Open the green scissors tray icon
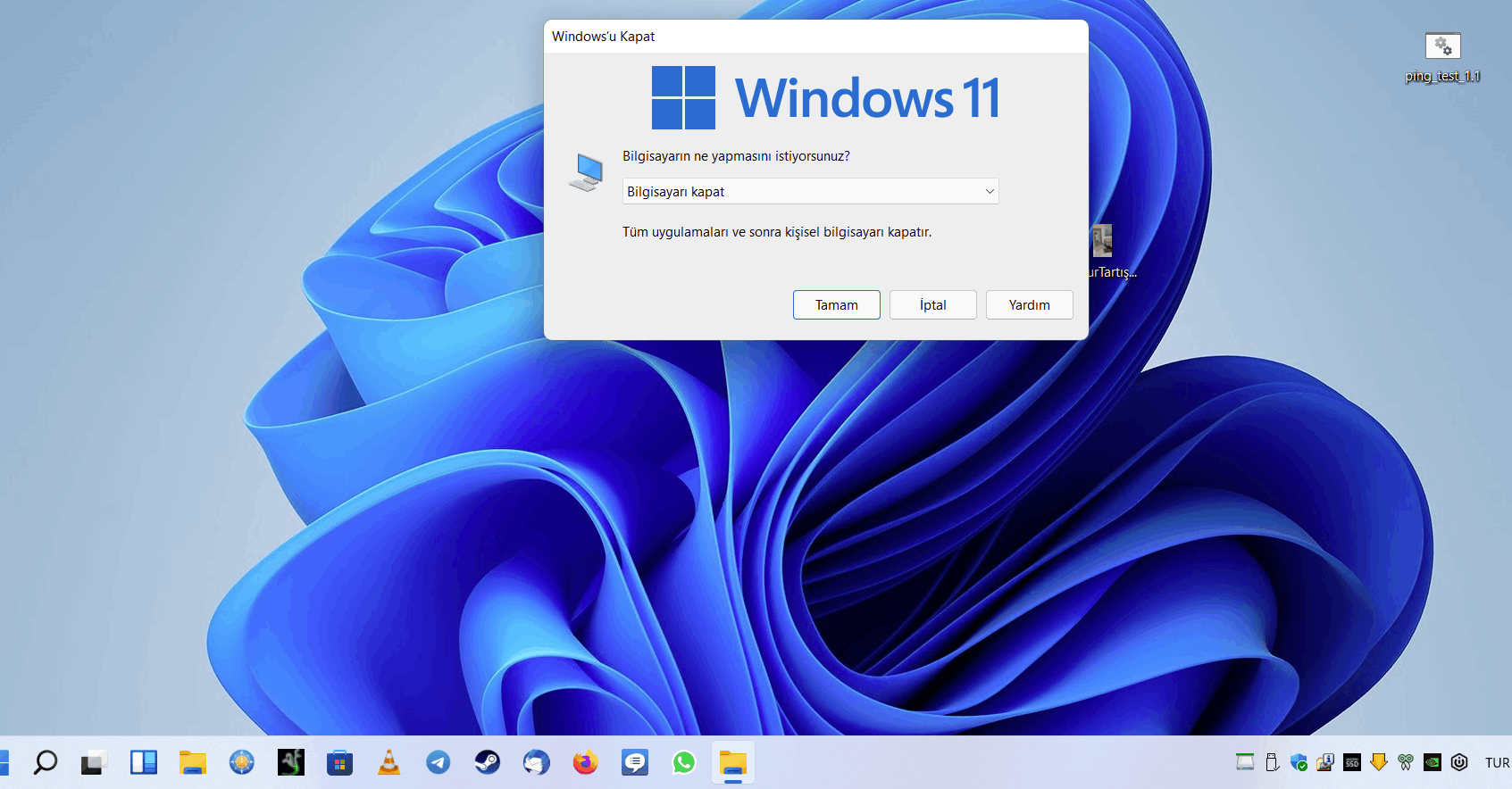This screenshot has height=789, width=1512. [1406, 762]
